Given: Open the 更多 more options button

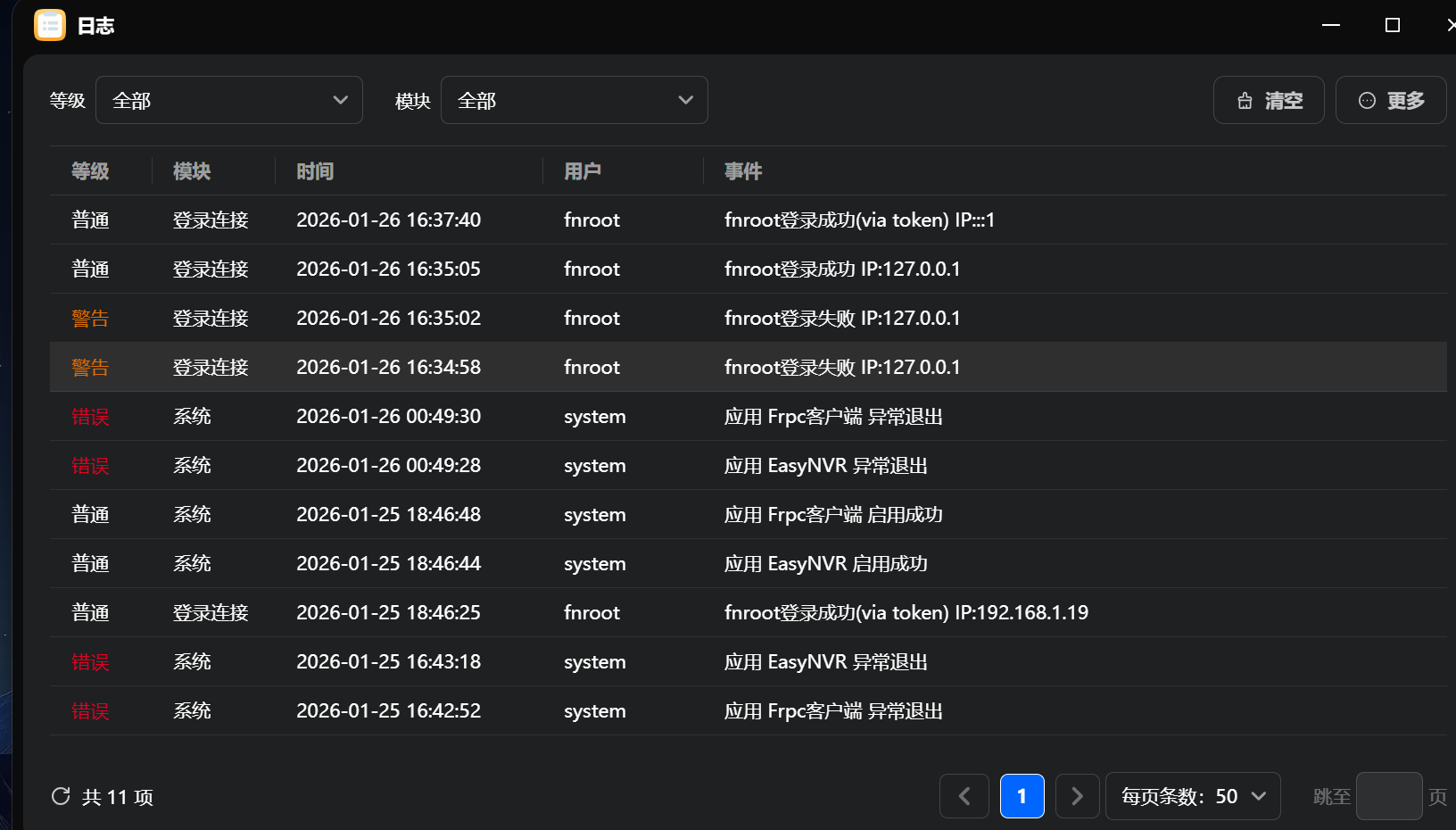Looking at the screenshot, I should 1390,101.
